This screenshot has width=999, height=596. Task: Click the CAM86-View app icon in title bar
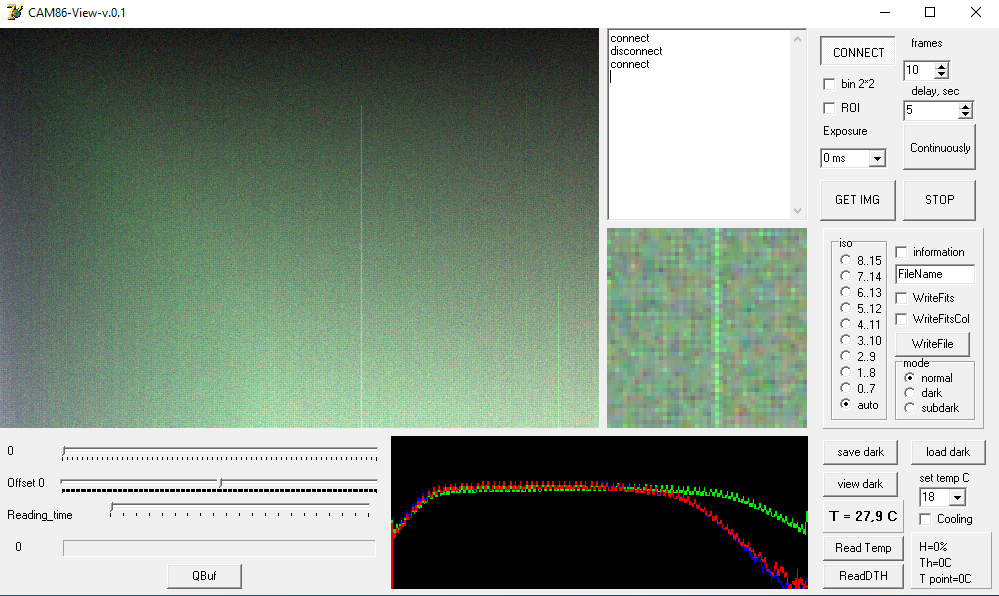(14, 12)
